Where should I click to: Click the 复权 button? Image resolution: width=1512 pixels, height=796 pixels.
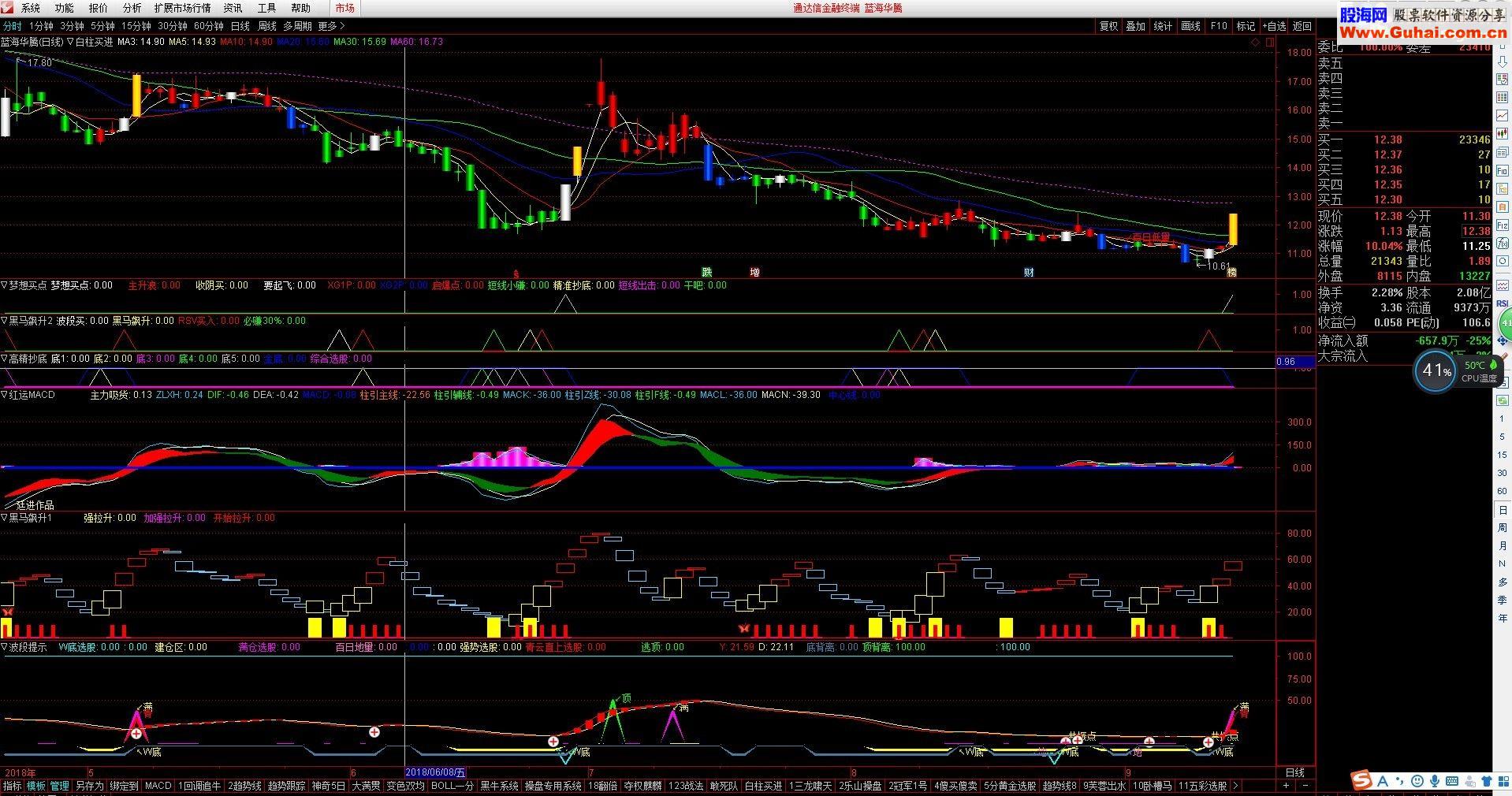pyautogui.click(x=1108, y=26)
